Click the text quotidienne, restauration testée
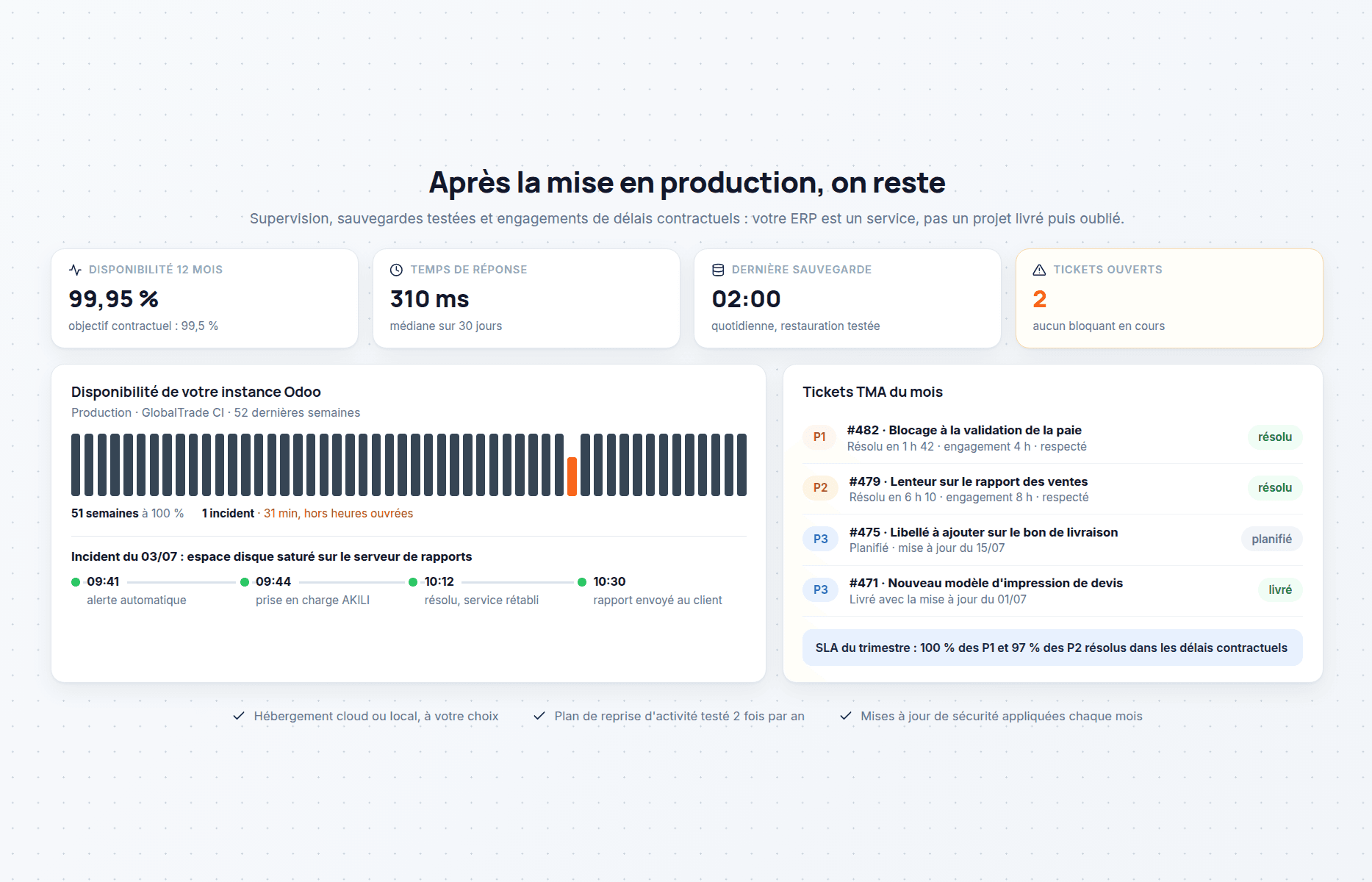Viewport: 1372px width, 882px height. 795,326
